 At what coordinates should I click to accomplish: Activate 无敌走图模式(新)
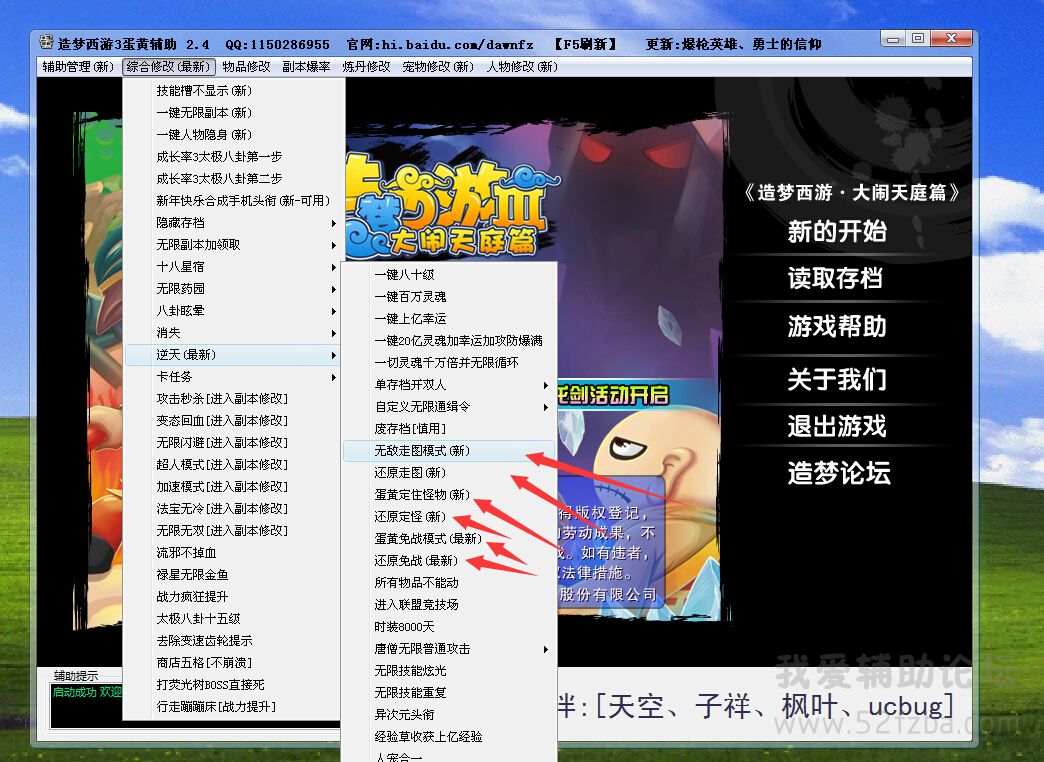[x=449, y=450]
